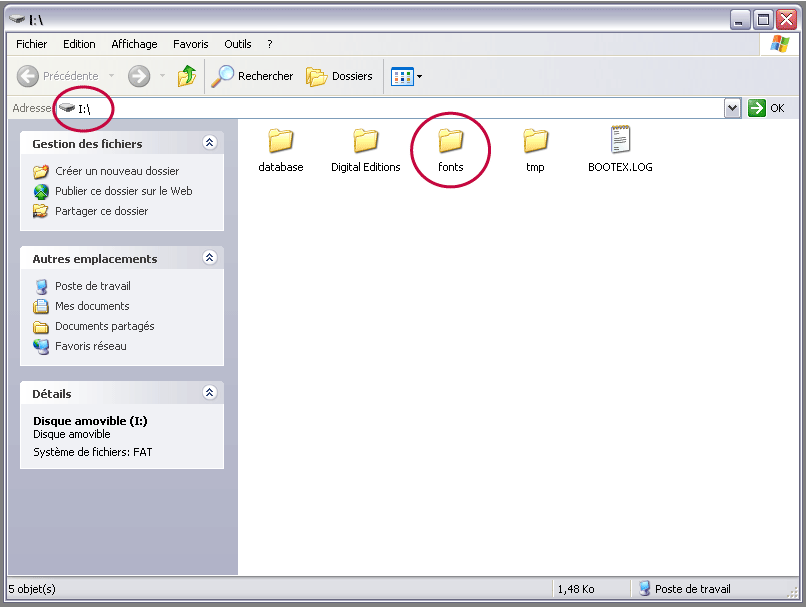Image resolution: width=806 pixels, height=607 pixels.
Task: Select the tmp folder
Action: point(535,150)
